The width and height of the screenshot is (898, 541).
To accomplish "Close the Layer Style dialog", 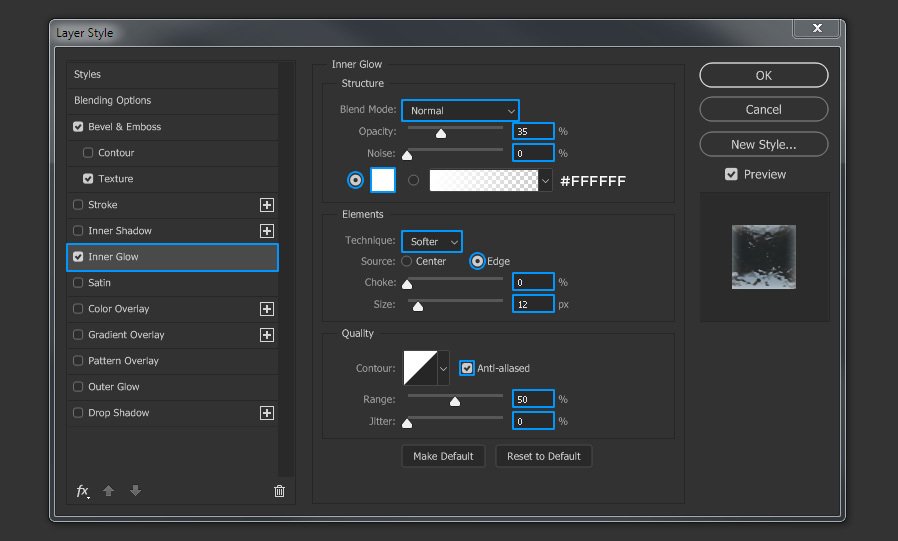I will 817,27.
